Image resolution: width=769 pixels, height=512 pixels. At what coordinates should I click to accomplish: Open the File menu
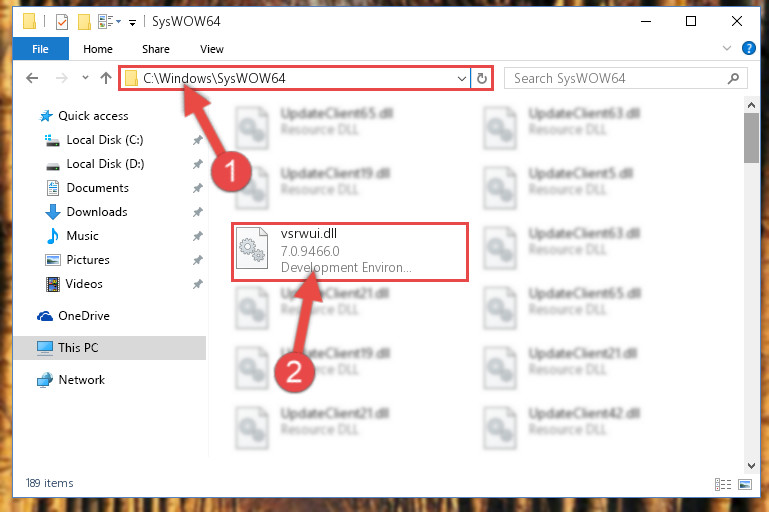coord(40,49)
